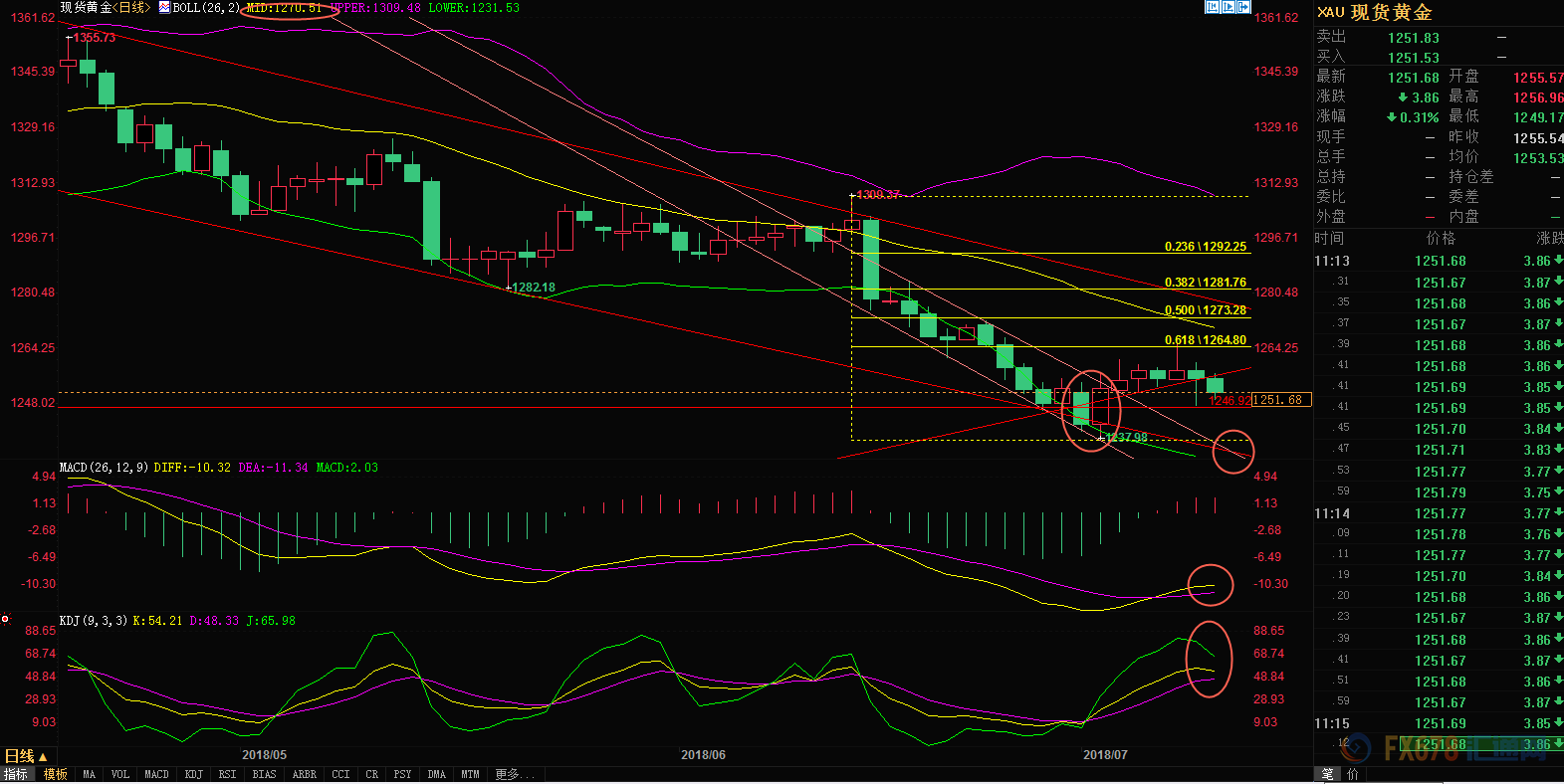Click the first chart layout icon at top right

[x=1213, y=7]
